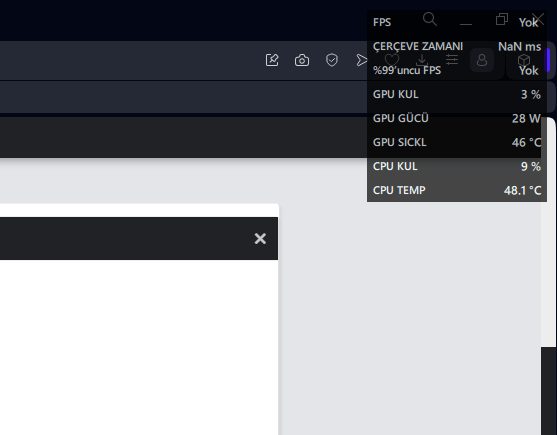Click the vertical scrollbar dark thumb
This screenshot has height=435, width=557.
(548, 391)
